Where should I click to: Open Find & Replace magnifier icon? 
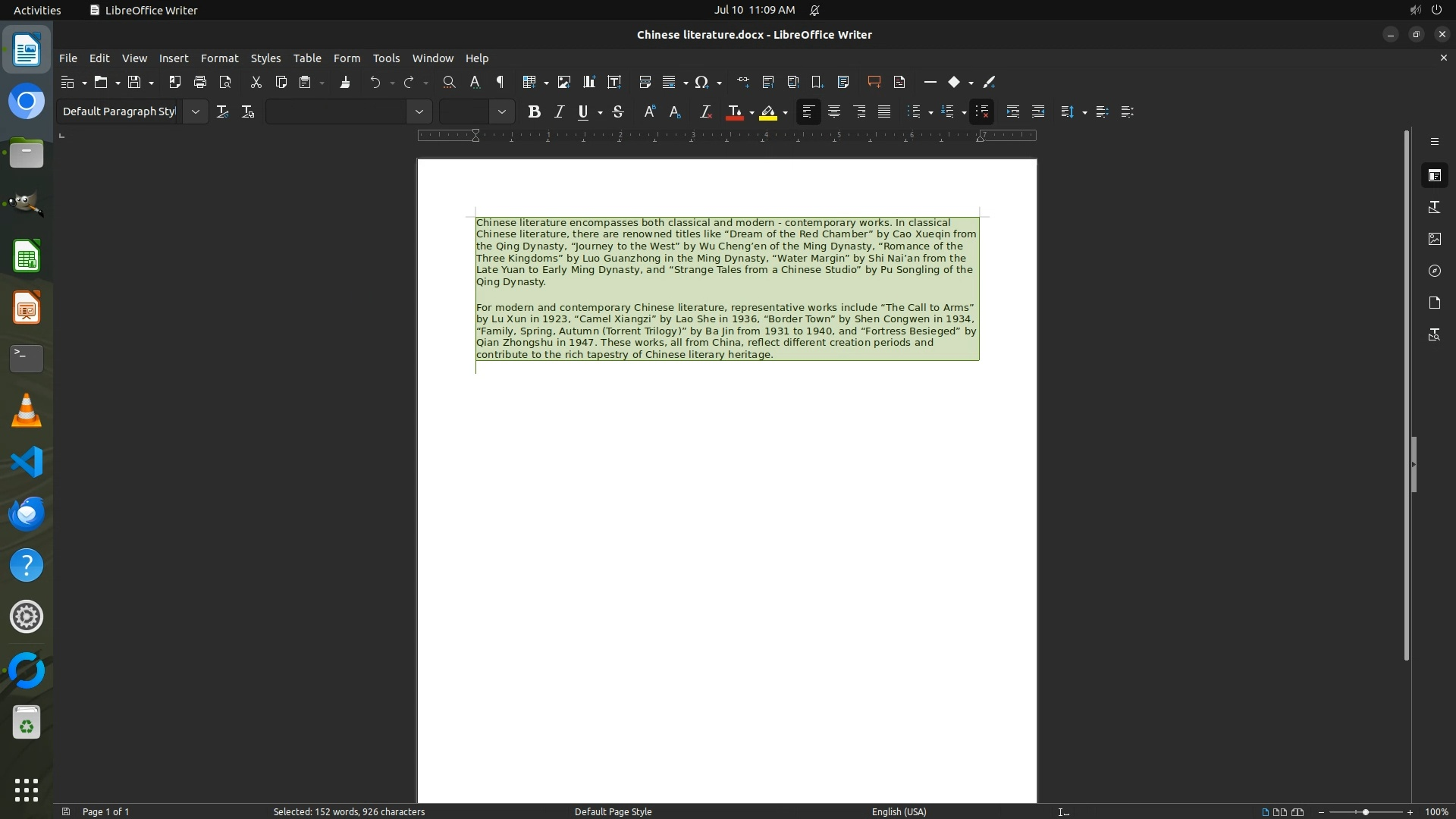(449, 82)
